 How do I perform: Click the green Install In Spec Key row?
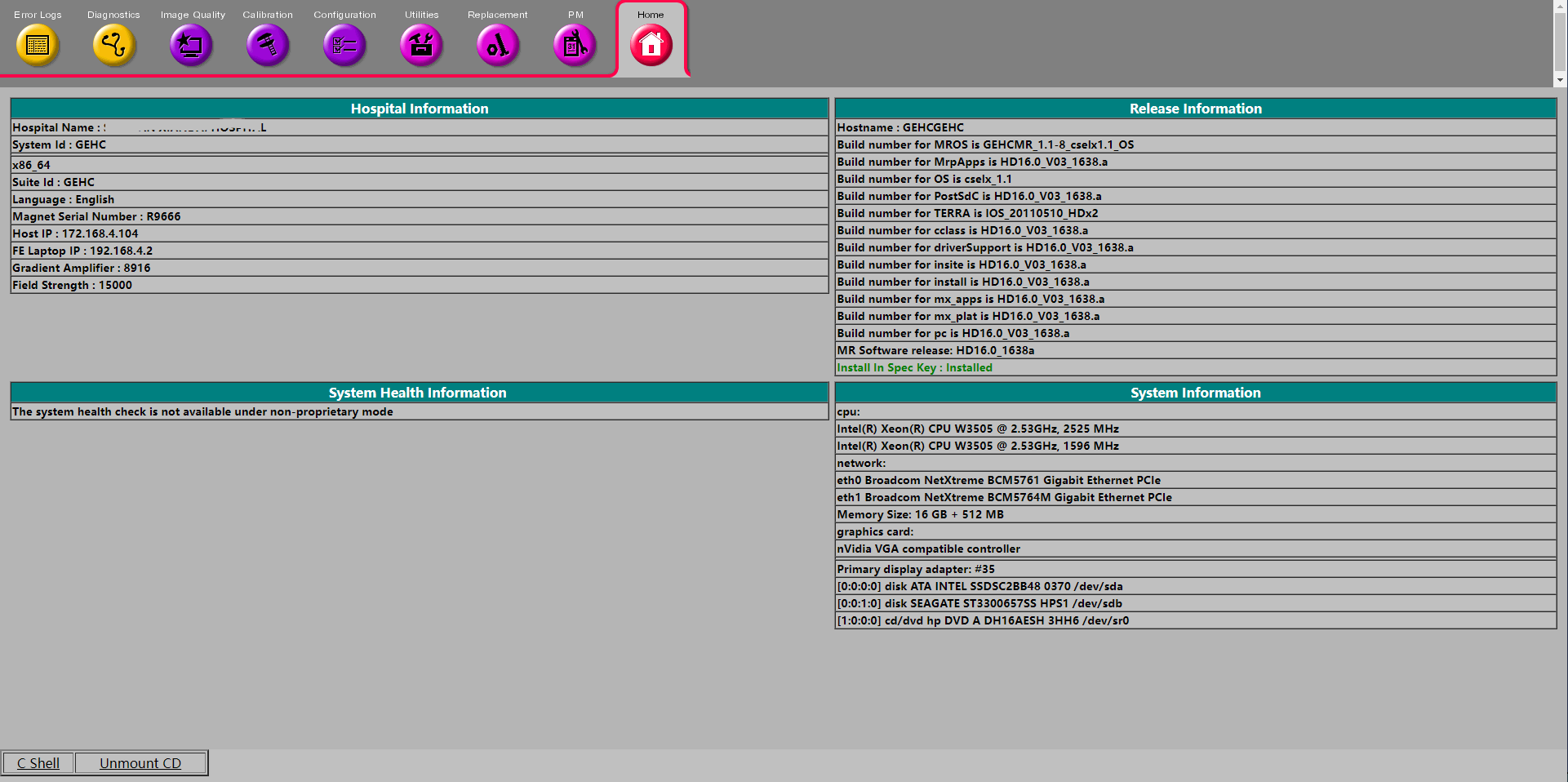(x=915, y=368)
